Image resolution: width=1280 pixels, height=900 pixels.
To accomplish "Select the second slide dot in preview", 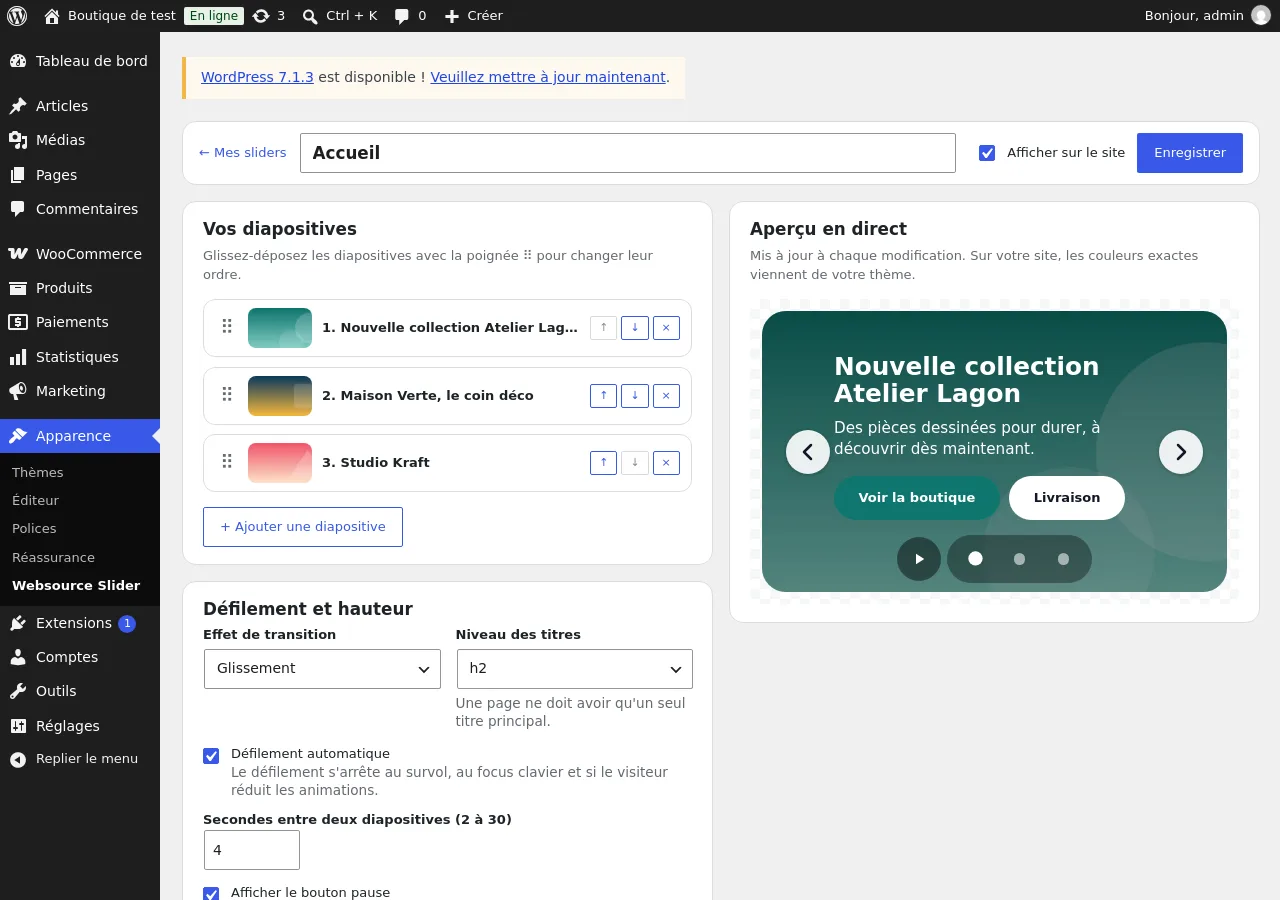I will pyautogui.click(x=1019, y=559).
